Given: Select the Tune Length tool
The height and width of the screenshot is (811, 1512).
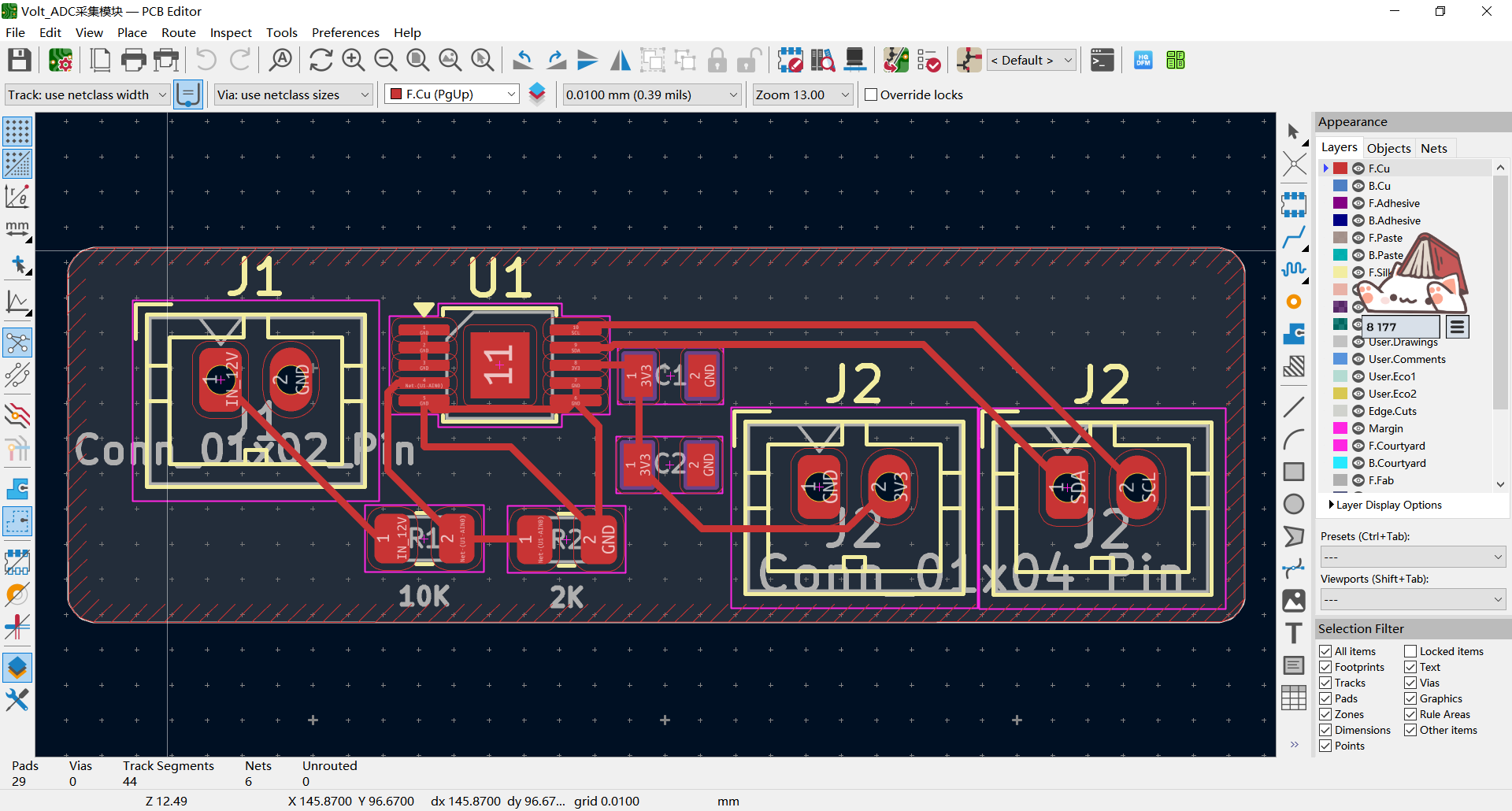Looking at the screenshot, I should tap(1294, 269).
